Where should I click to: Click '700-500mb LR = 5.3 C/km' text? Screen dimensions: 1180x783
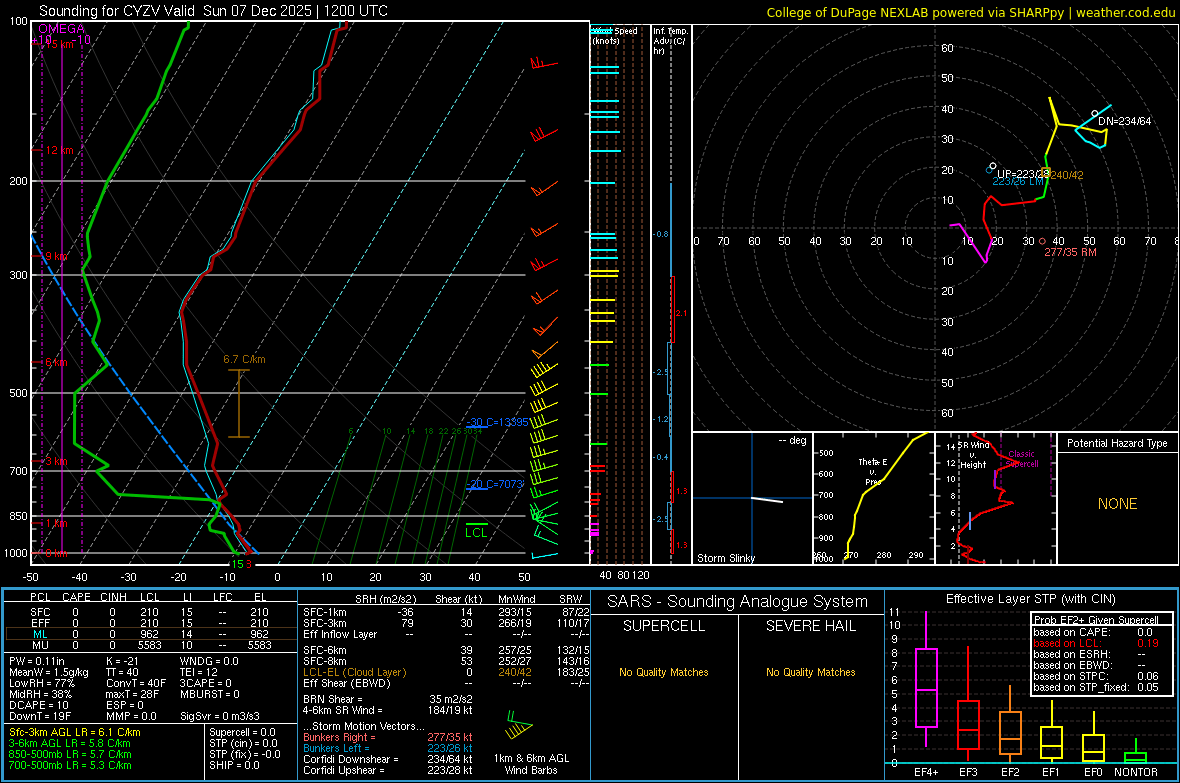70,765
